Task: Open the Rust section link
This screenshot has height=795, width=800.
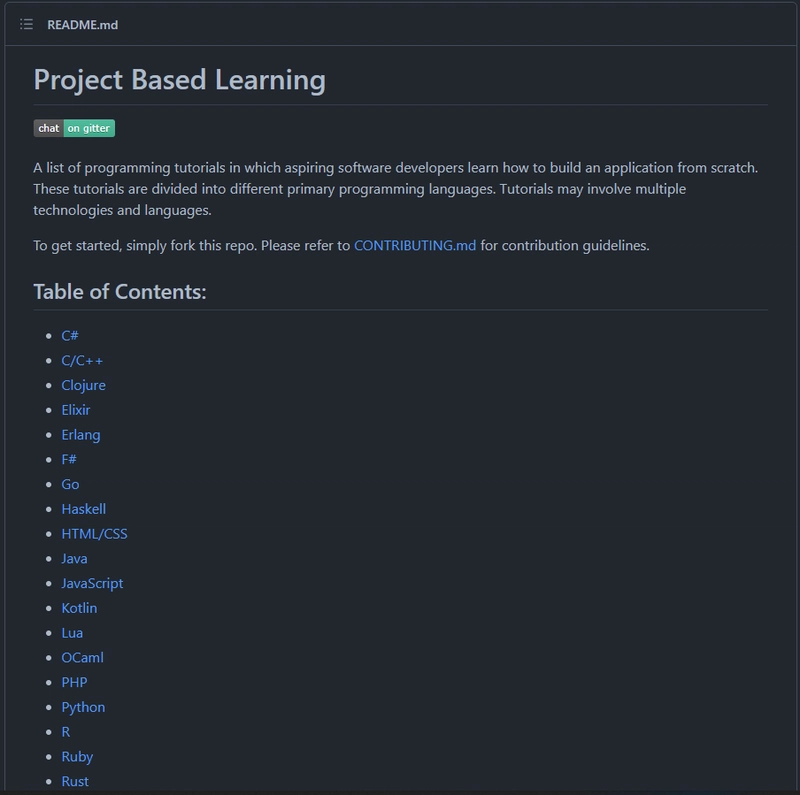Action: (75, 781)
